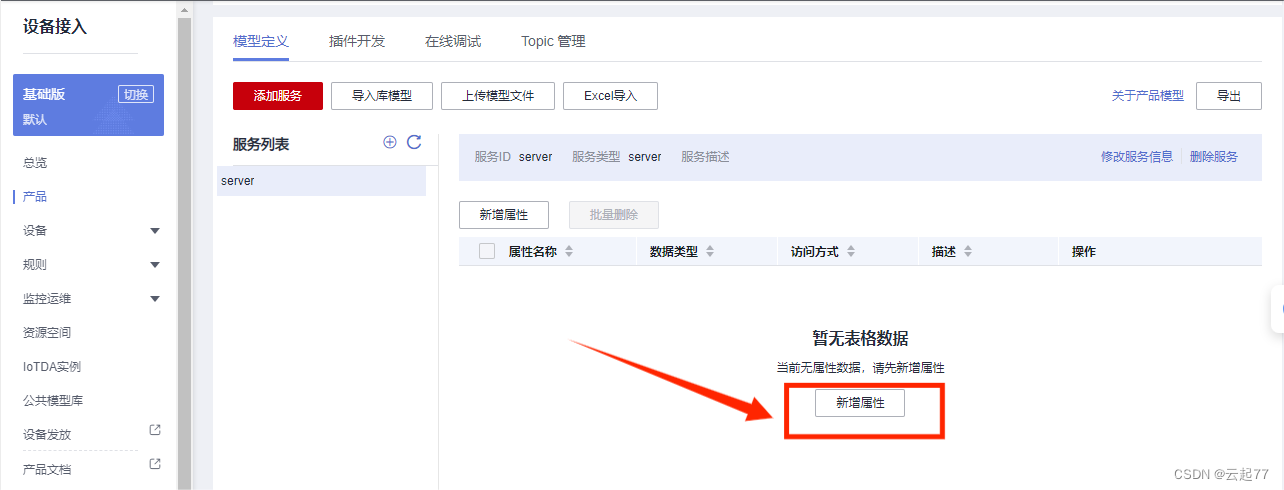Click the red 添加服务 button
The width and height of the screenshot is (1284, 490).
278,96
